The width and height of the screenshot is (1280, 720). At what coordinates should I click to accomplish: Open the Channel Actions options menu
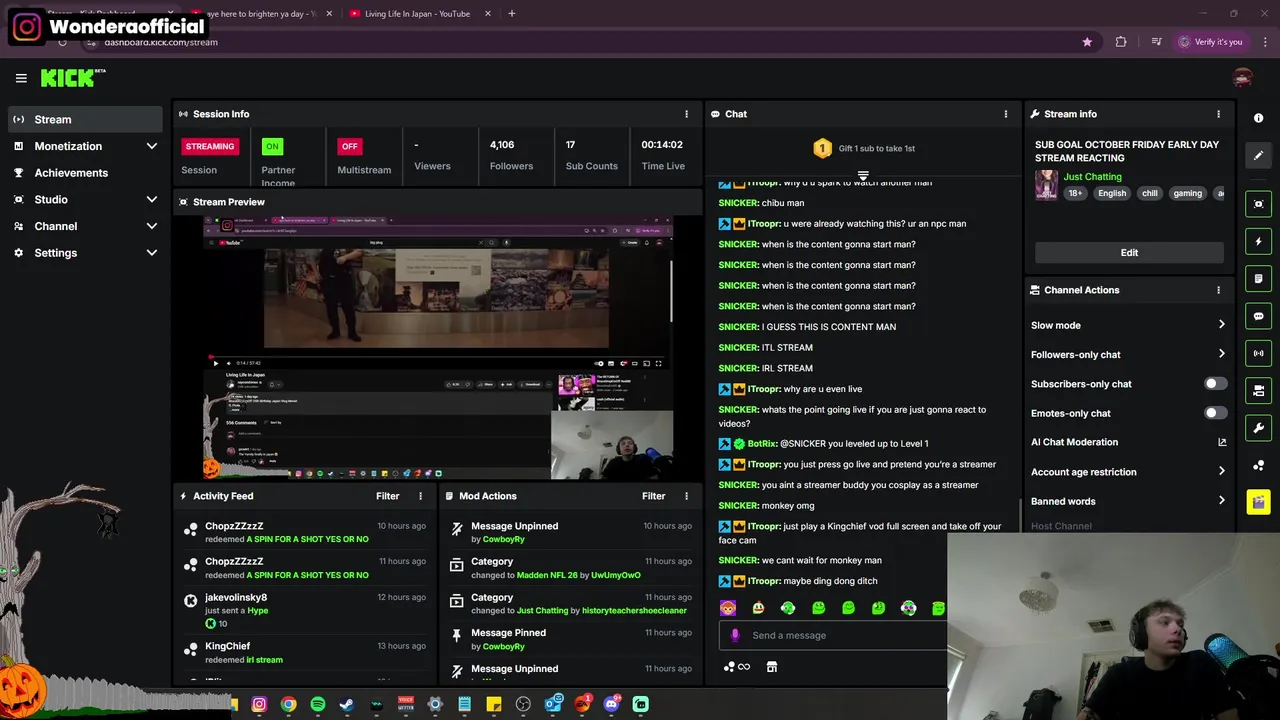tap(1218, 290)
